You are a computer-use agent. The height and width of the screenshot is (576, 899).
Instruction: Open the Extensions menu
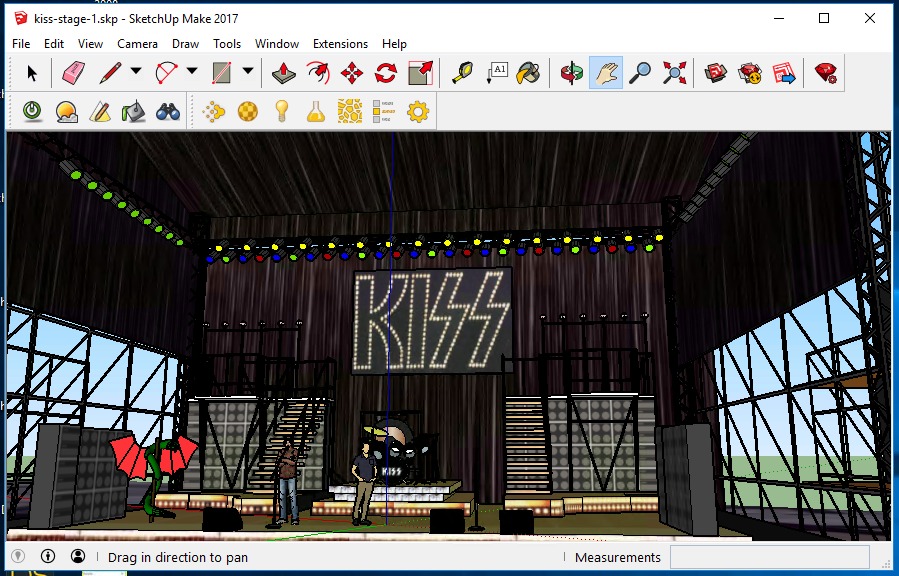[x=341, y=44]
